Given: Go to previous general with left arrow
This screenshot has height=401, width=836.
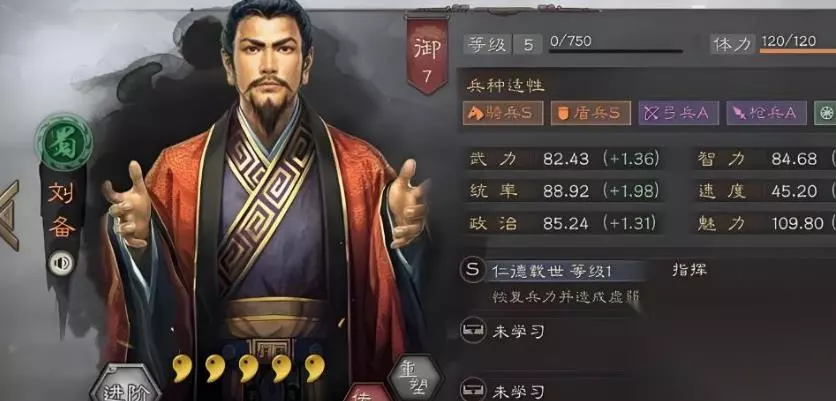Looking at the screenshot, I should (9, 215).
